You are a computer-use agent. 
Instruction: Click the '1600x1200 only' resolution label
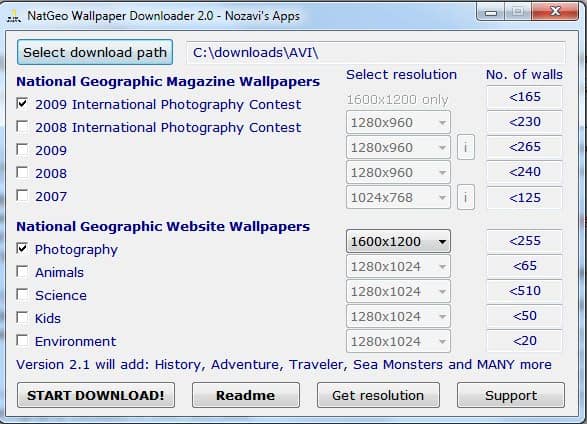pos(397,100)
